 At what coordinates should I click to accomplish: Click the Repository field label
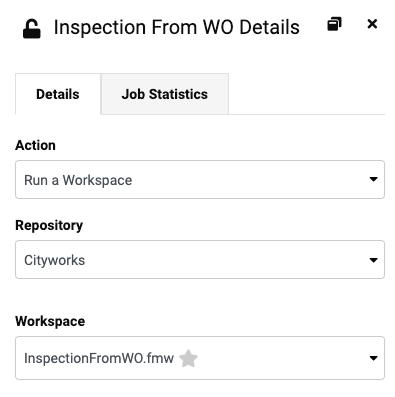(49, 225)
